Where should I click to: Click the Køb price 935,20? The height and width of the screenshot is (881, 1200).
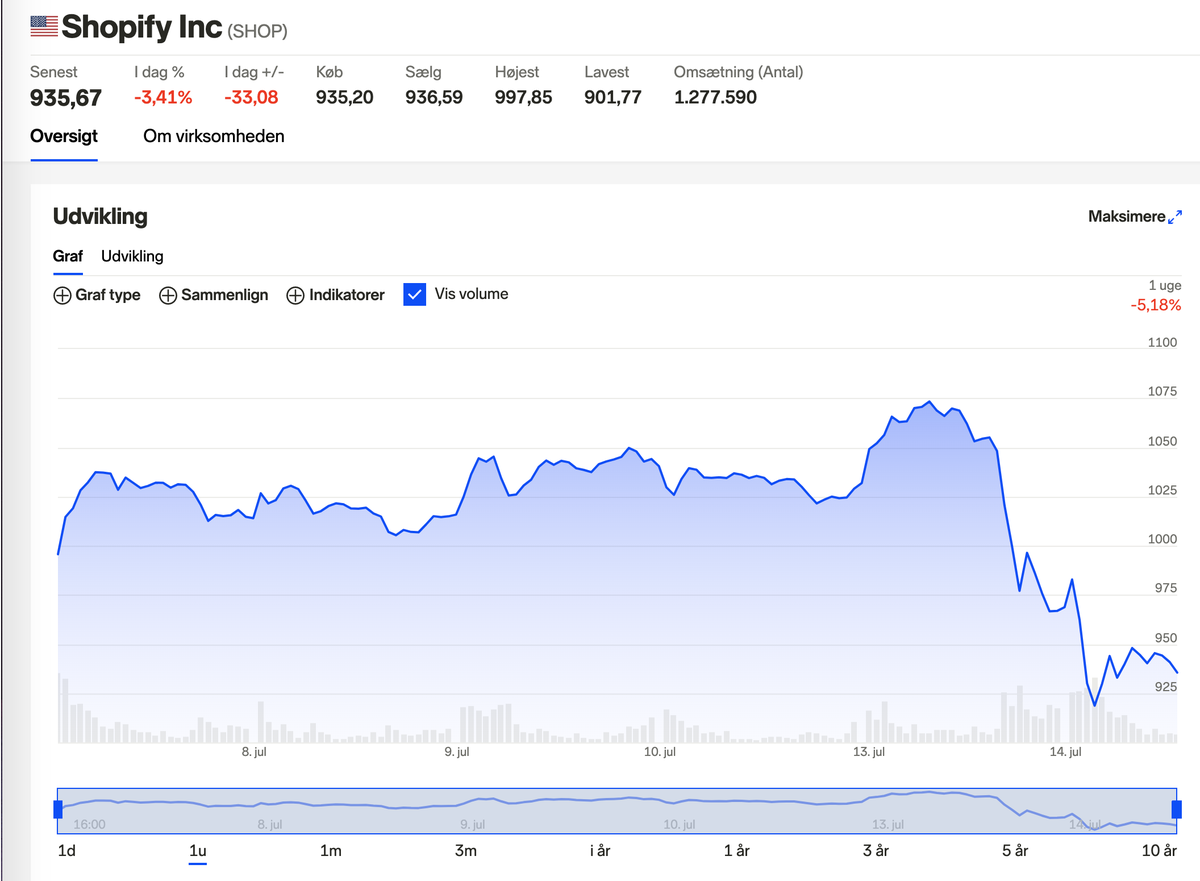click(x=345, y=97)
